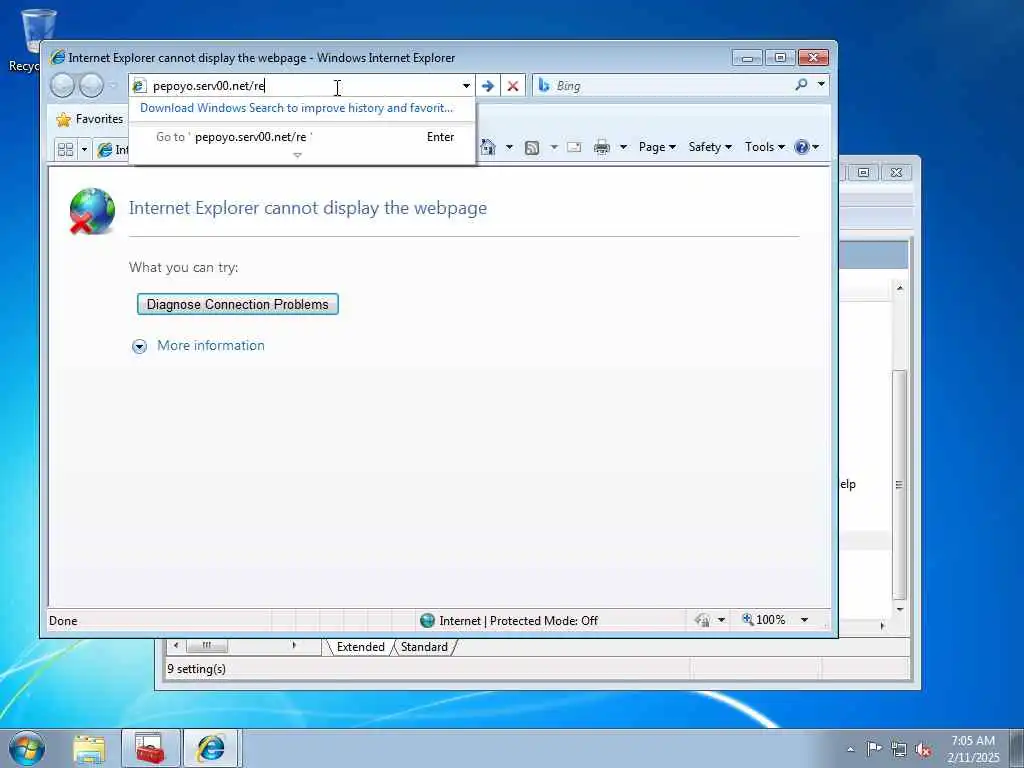Screen dimensions: 1024x768
Task: Click Action Center flag tray icon
Action: tap(874, 748)
